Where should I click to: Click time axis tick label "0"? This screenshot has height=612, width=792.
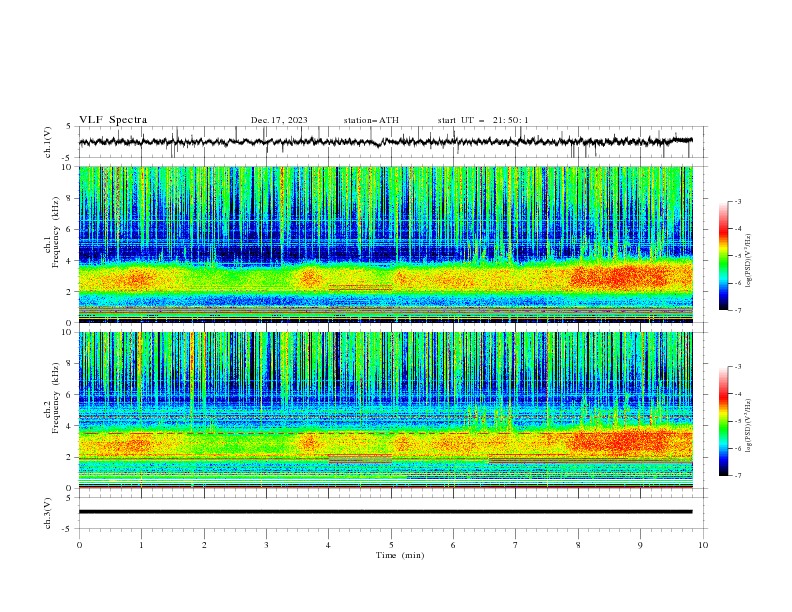point(79,545)
